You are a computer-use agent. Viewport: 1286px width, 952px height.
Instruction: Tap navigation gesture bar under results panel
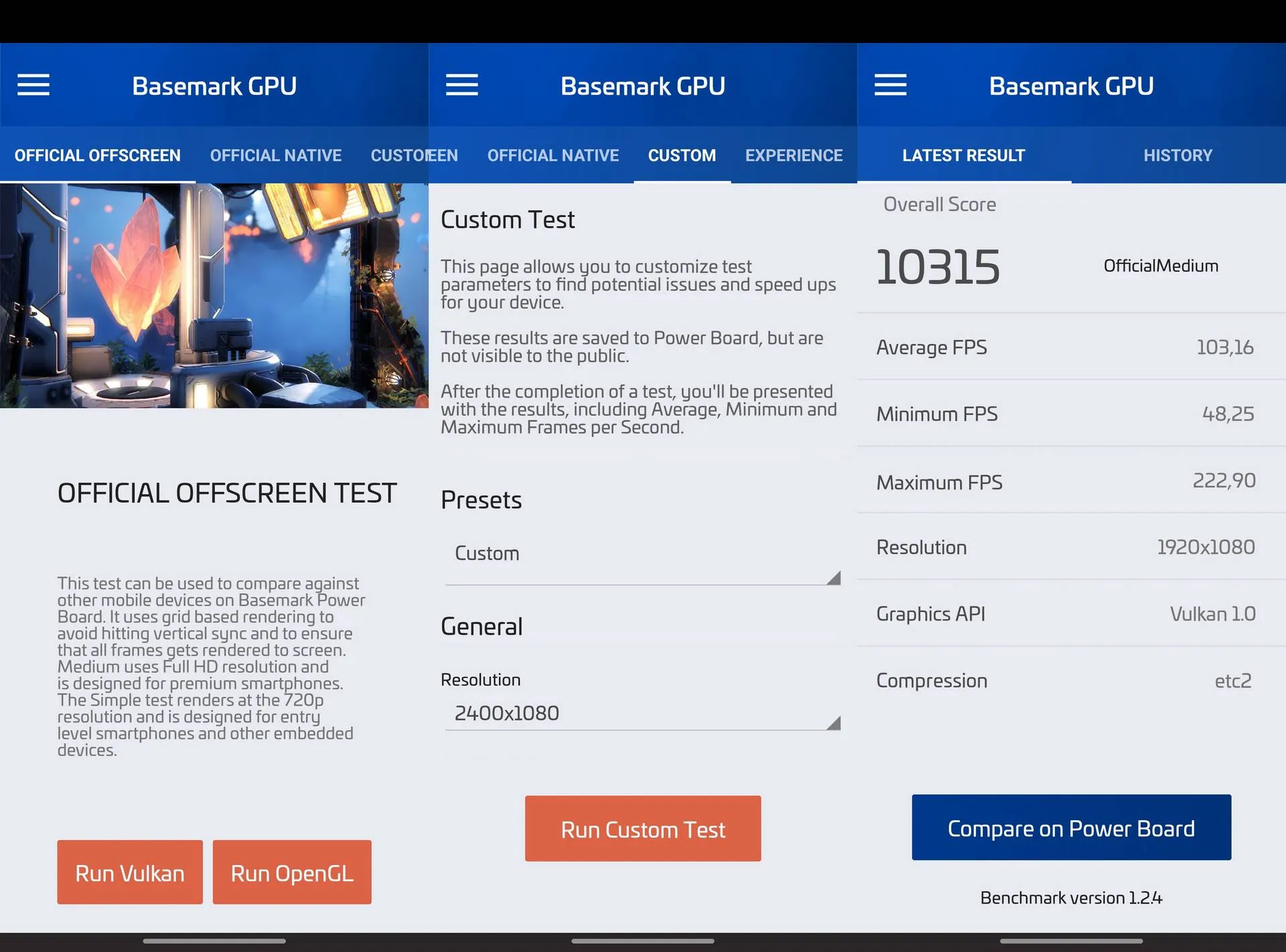click(x=1071, y=941)
